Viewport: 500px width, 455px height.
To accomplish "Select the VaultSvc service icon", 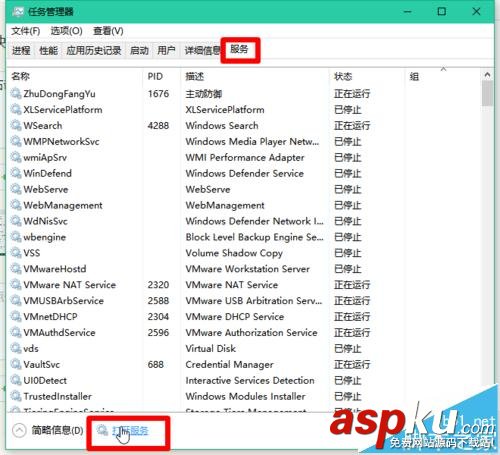I will (16, 364).
